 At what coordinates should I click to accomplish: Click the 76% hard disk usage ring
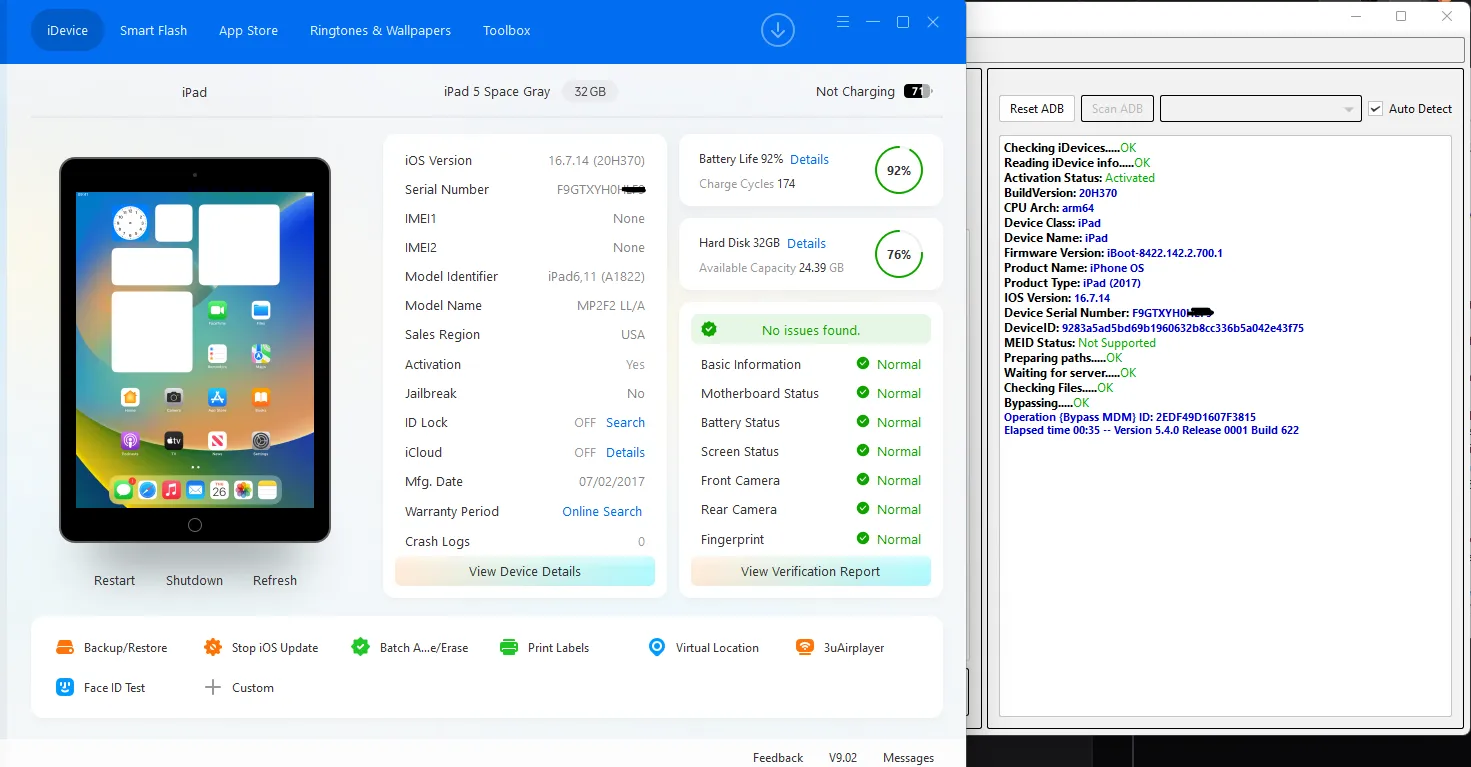tap(898, 255)
